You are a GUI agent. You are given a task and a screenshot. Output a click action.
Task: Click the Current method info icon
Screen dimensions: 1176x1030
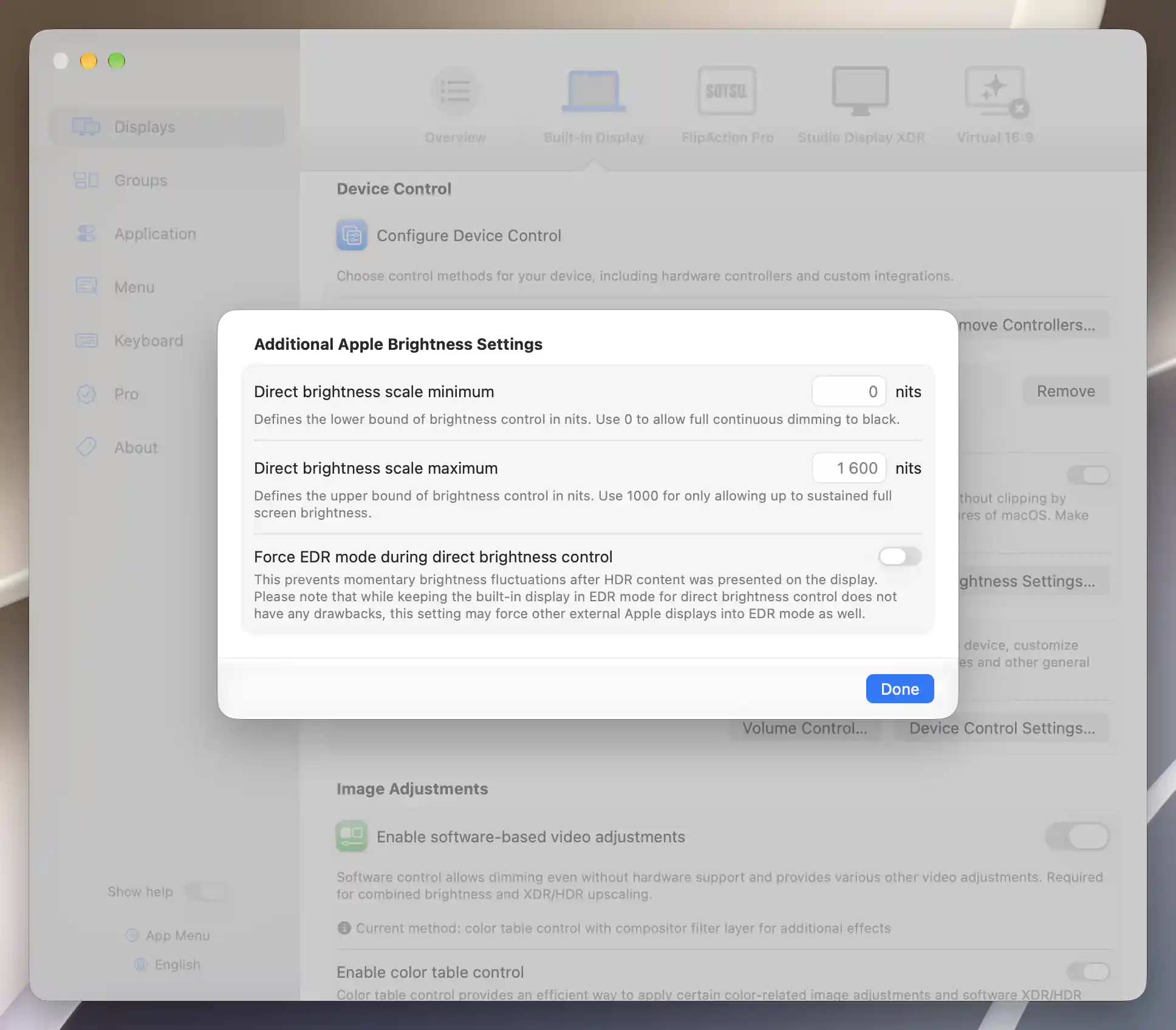[x=344, y=928]
